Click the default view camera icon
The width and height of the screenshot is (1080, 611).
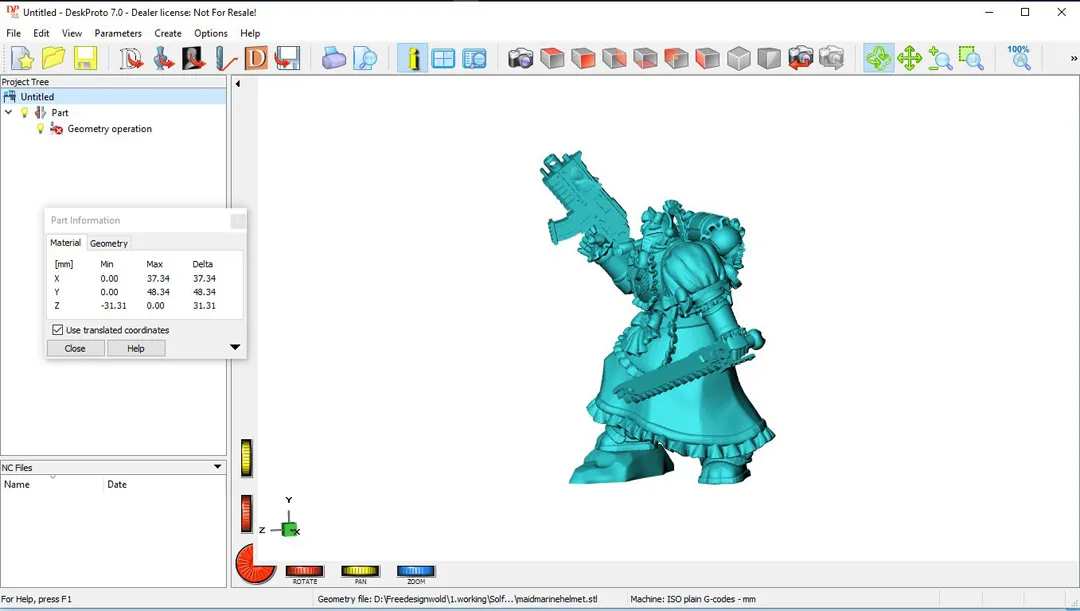point(521,58)
